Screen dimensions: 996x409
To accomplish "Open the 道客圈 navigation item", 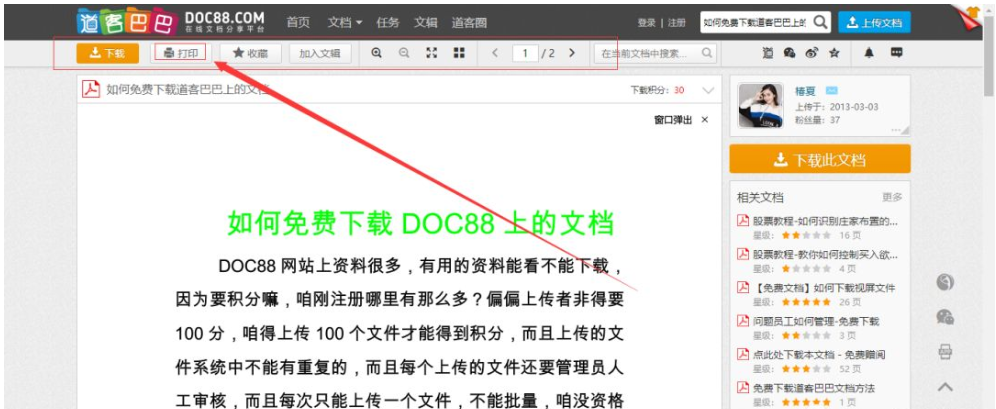I will tap(469, 22).
